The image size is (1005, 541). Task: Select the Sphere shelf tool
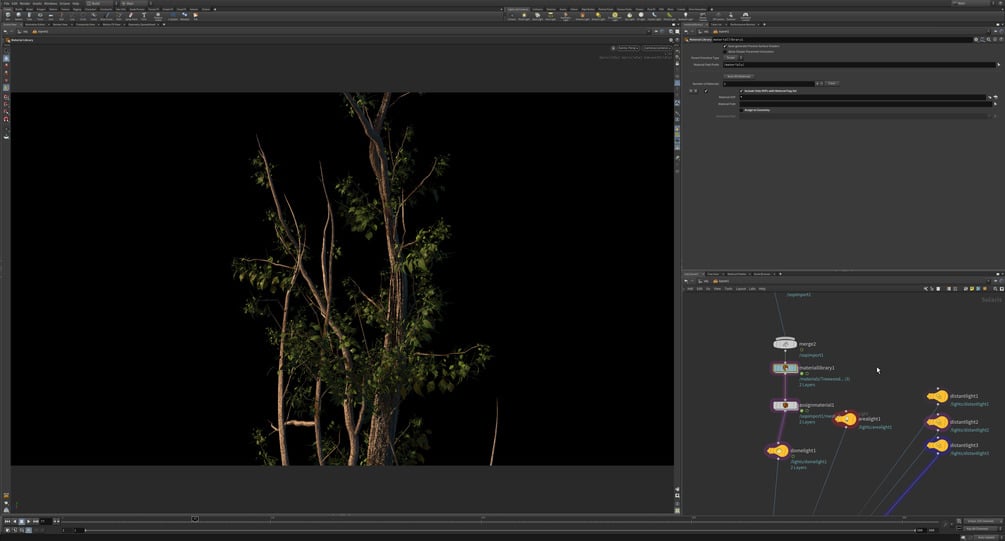(x=18, y=16)
